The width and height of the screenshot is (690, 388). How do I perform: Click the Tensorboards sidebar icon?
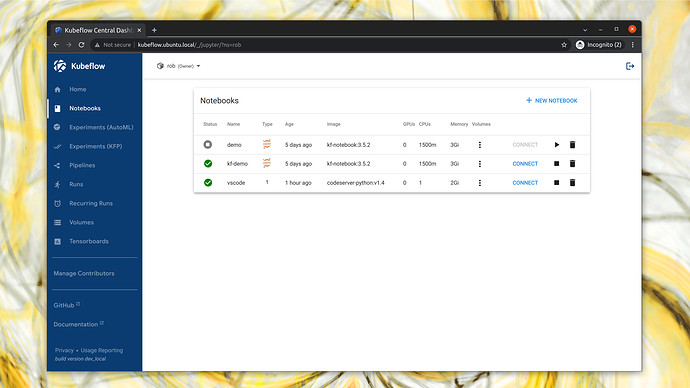(x=58, y=242)
